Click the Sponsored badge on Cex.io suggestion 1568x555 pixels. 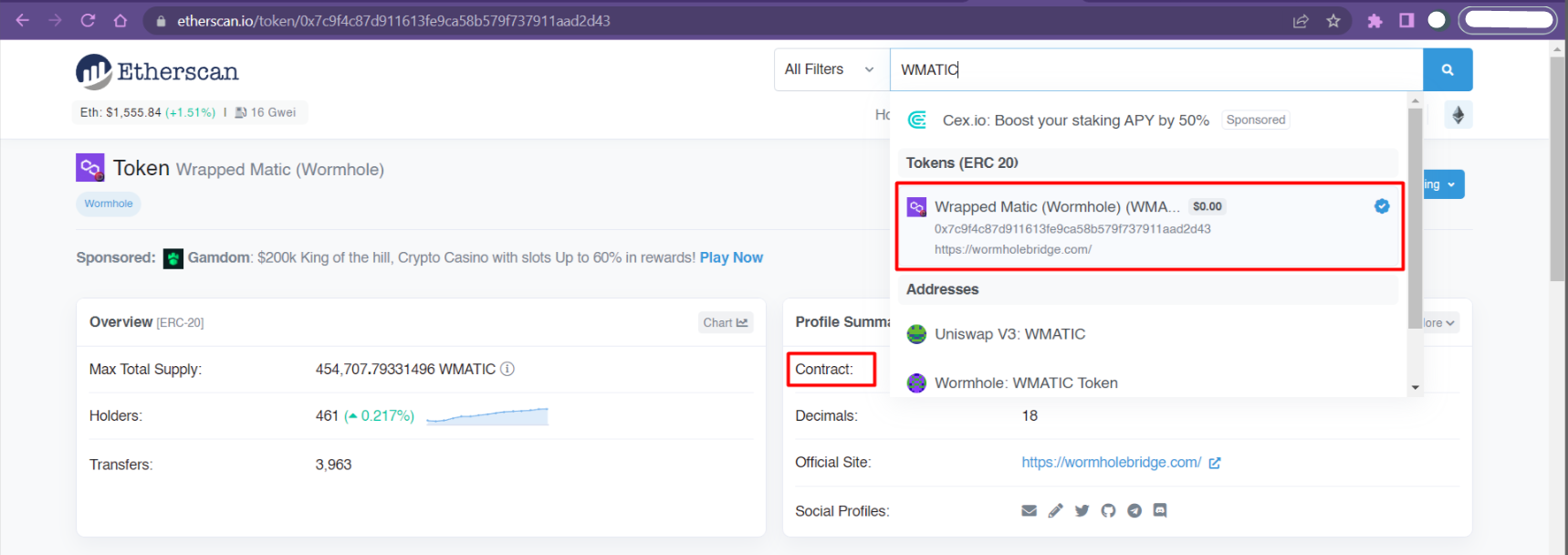(x=1256, y=120)
